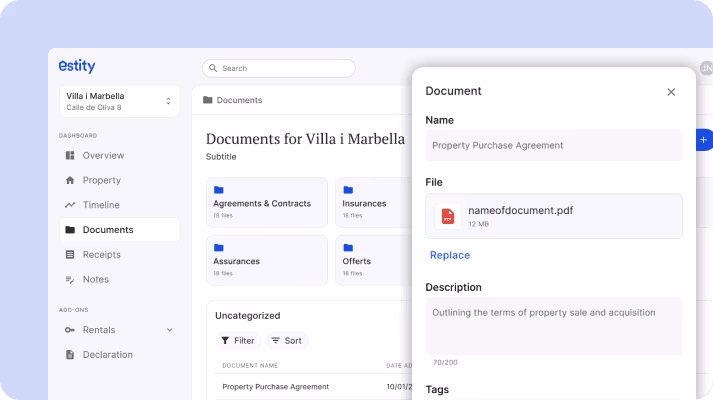Click the Insurances folder icon
Viewport: 713px width, 400px height.
tap(348, 190)
